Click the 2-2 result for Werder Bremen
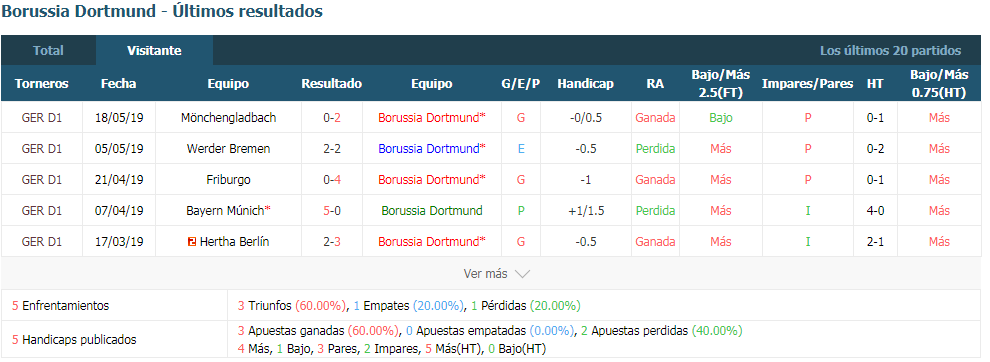Screen dimensions: 990x362 click(331, 148)
